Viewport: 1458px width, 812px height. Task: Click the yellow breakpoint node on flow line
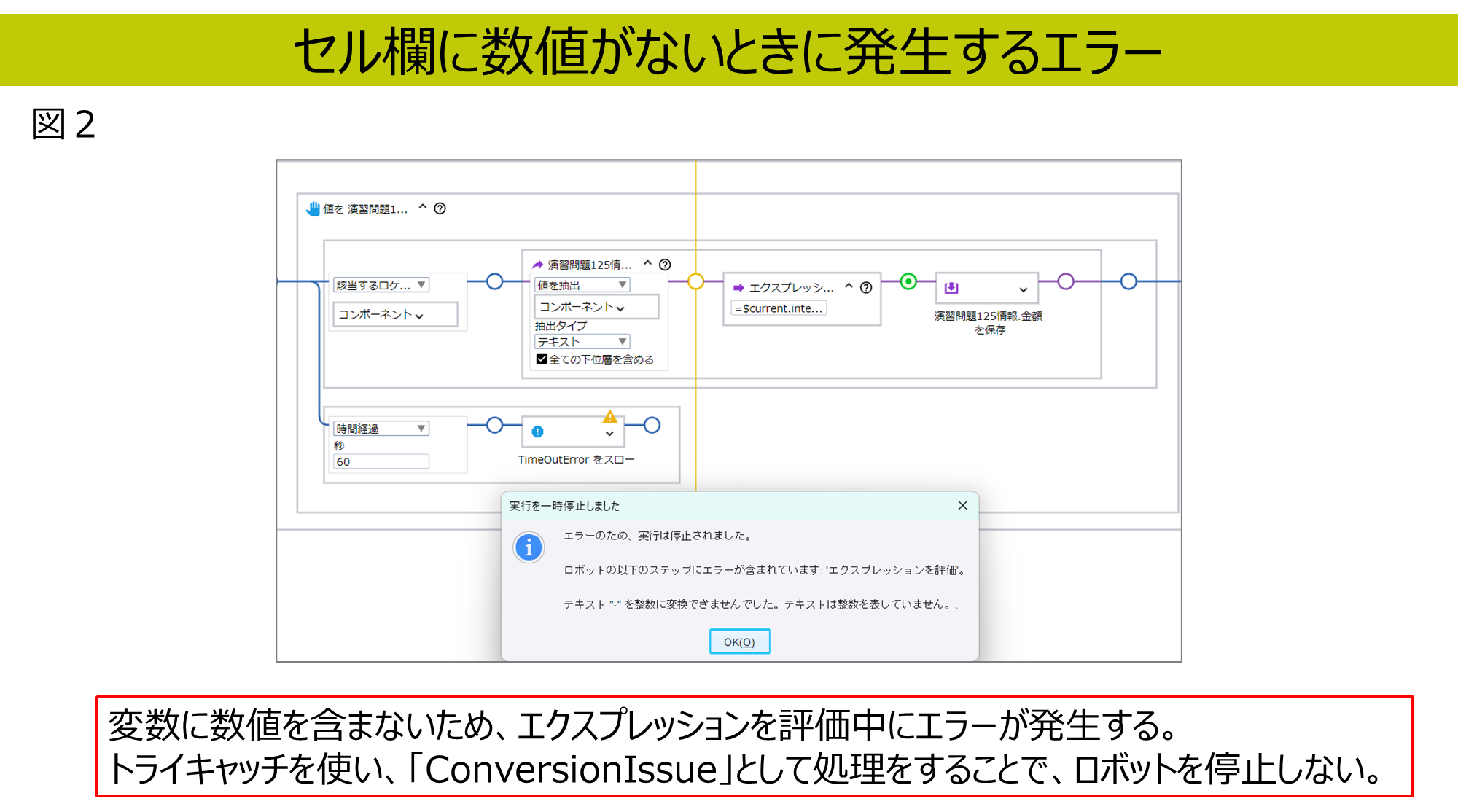point(695,281)
